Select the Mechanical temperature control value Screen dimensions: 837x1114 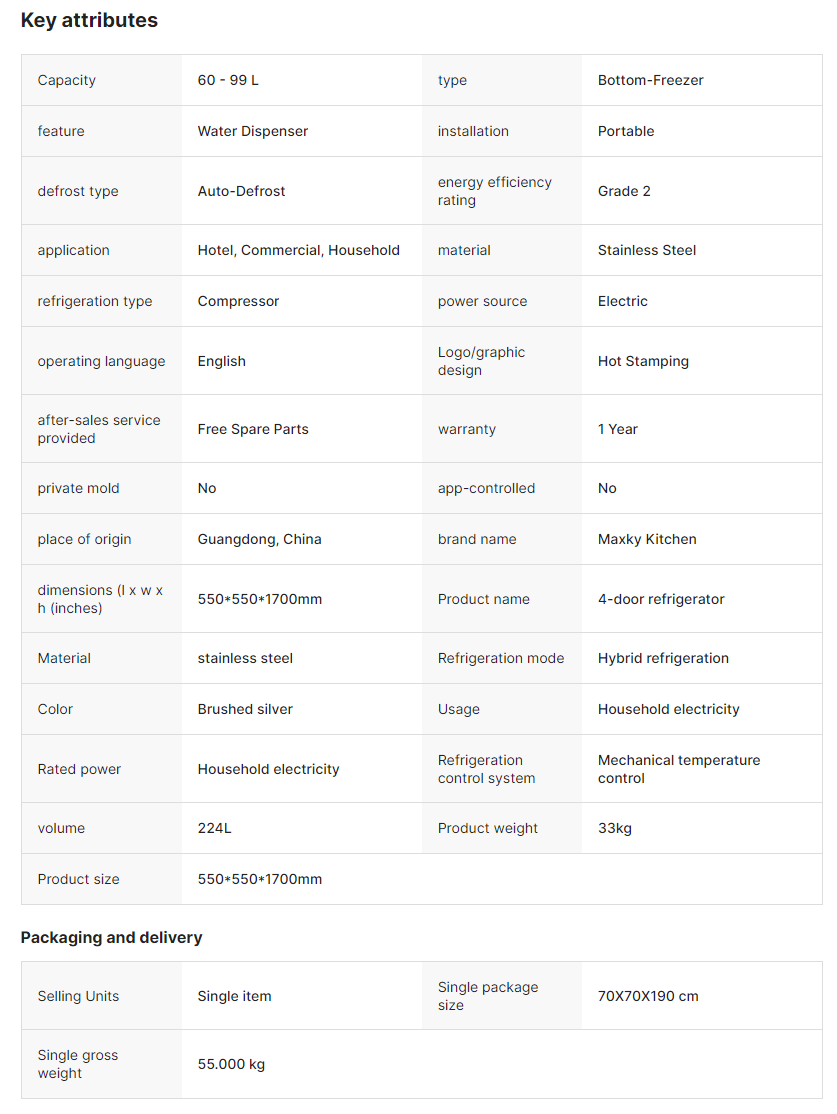678,769
